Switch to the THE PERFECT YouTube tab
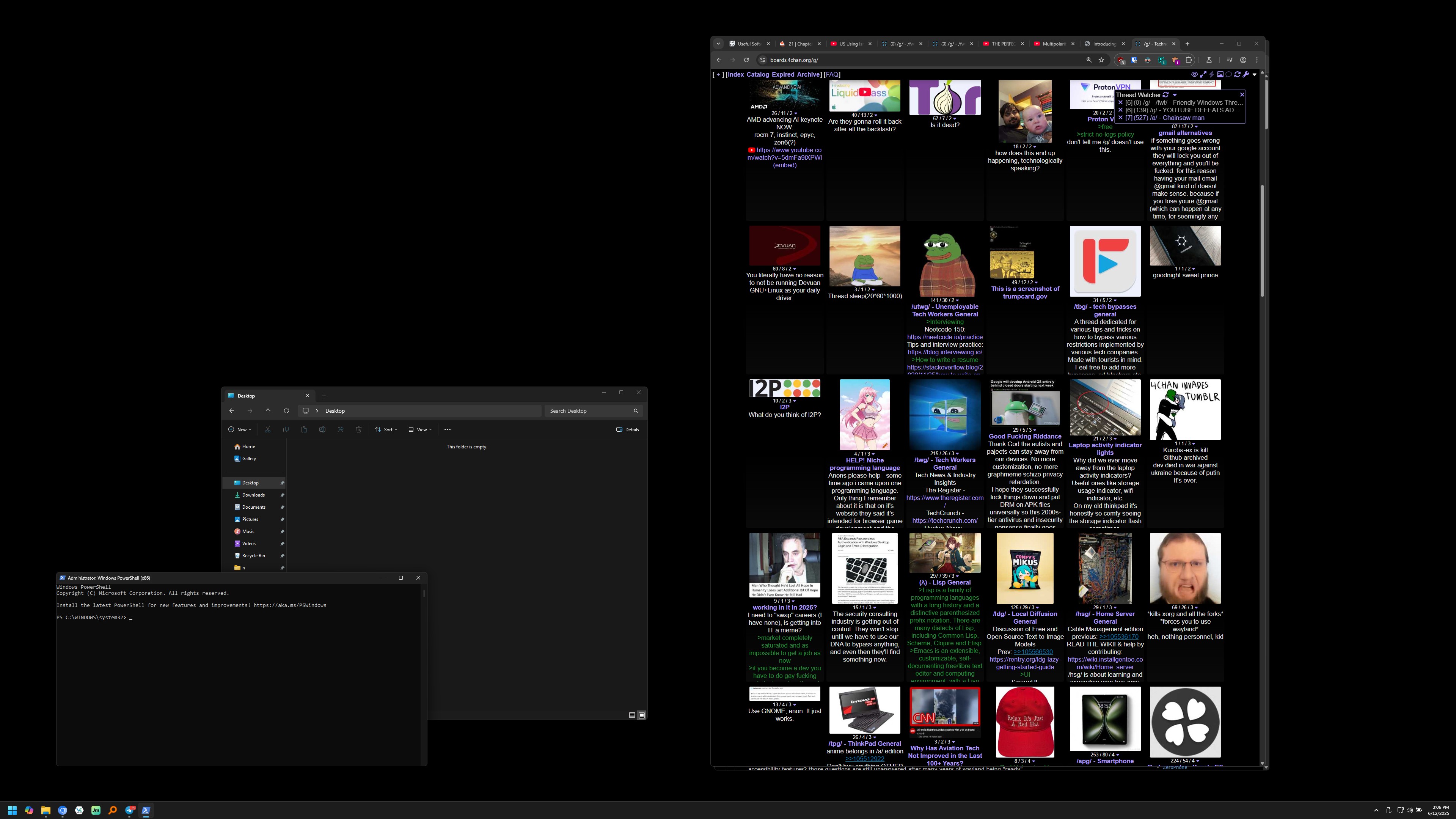Image resolution: width=1456 pixels, height=819 pixels. (1003, 44)
